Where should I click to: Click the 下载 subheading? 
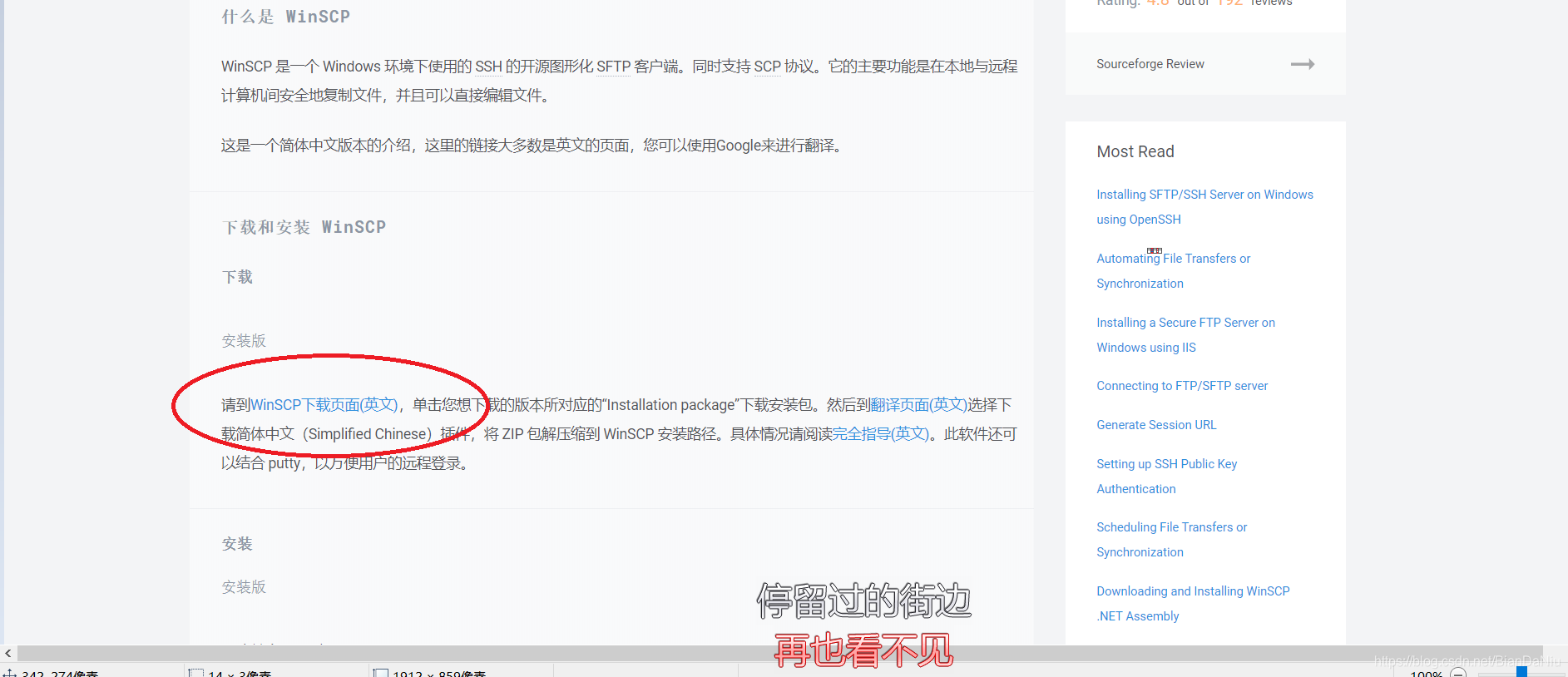pyautogui.click(x=237, y=277)
